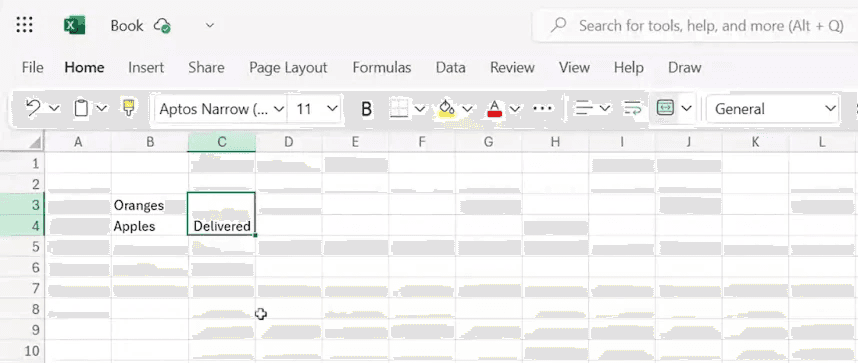
Task: Select row 4 header
Action: (x=22, y=226)
